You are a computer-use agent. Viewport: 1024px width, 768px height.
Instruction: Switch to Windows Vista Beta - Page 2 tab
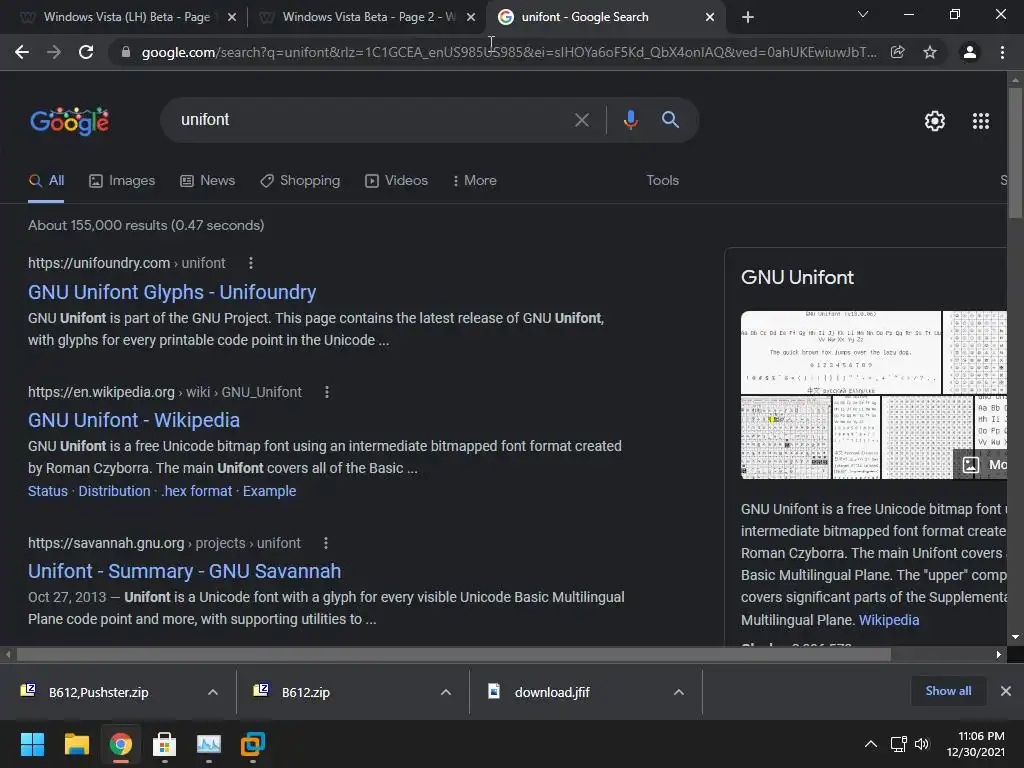[369, 17]
